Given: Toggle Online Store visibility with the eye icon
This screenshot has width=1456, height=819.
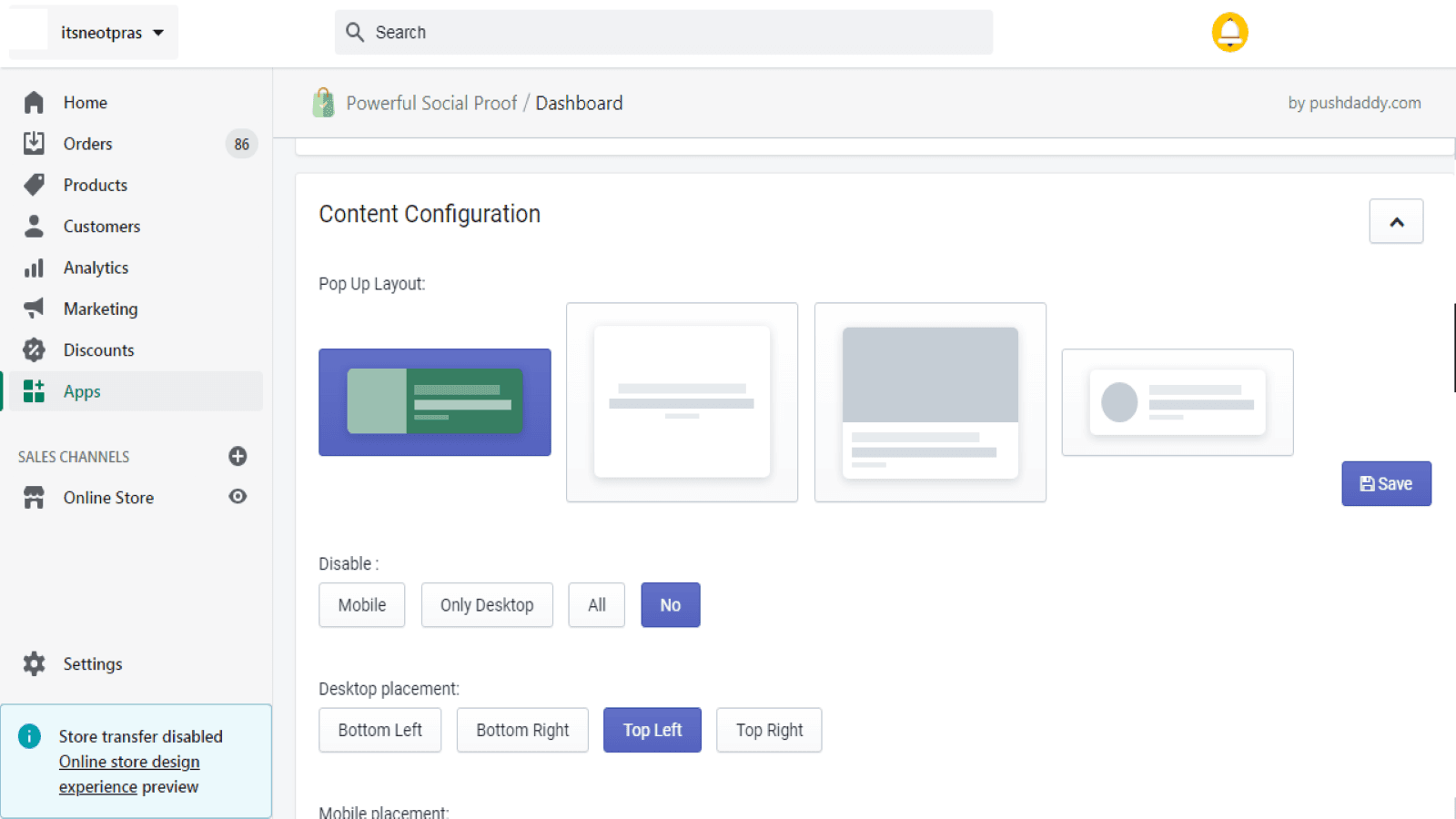Looking at the screenshot, I should pos(238,497).
